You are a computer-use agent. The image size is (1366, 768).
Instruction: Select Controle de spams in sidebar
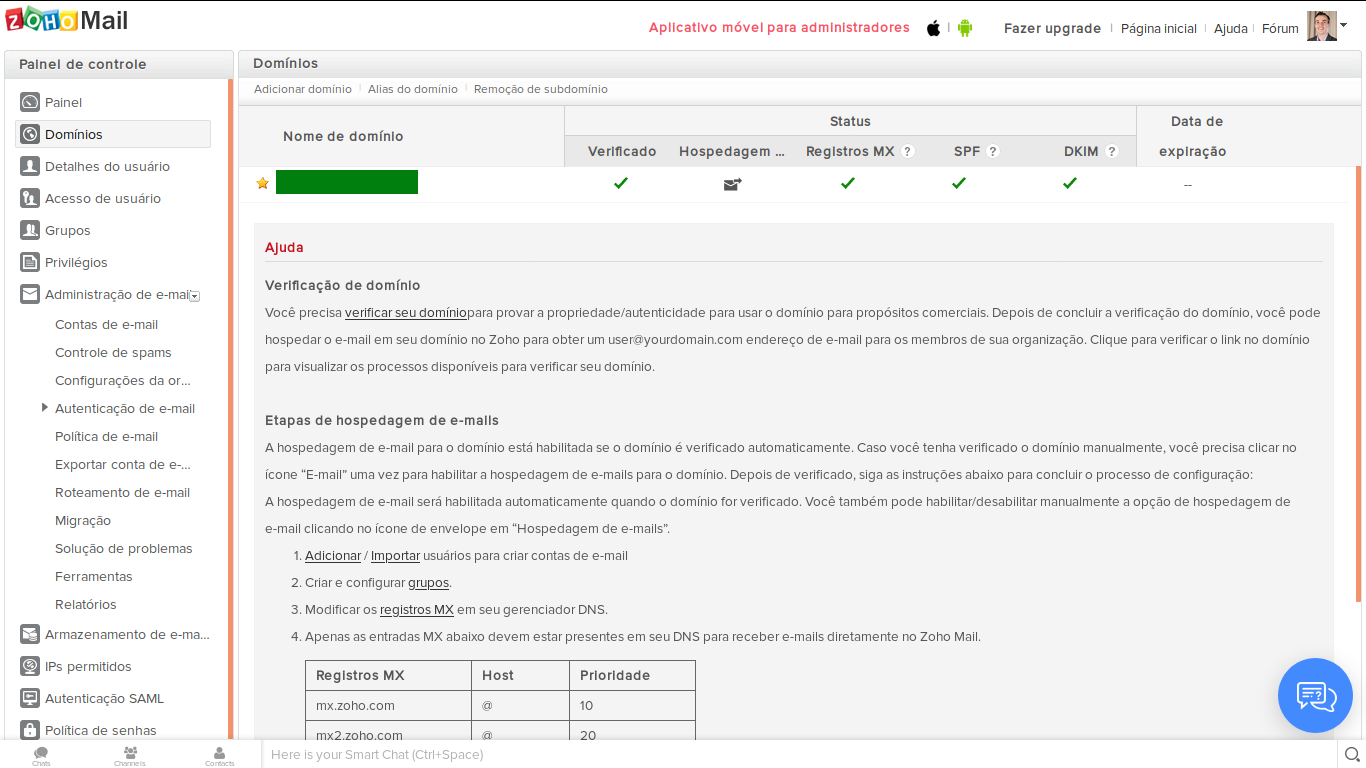[113, 352]
